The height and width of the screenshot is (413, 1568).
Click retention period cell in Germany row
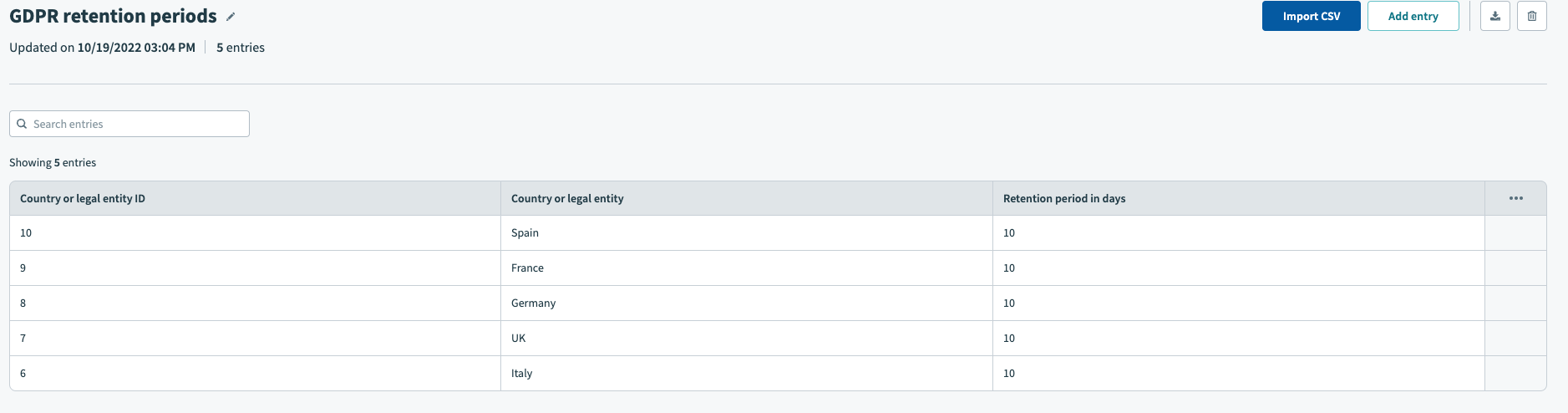[1009, 303]
